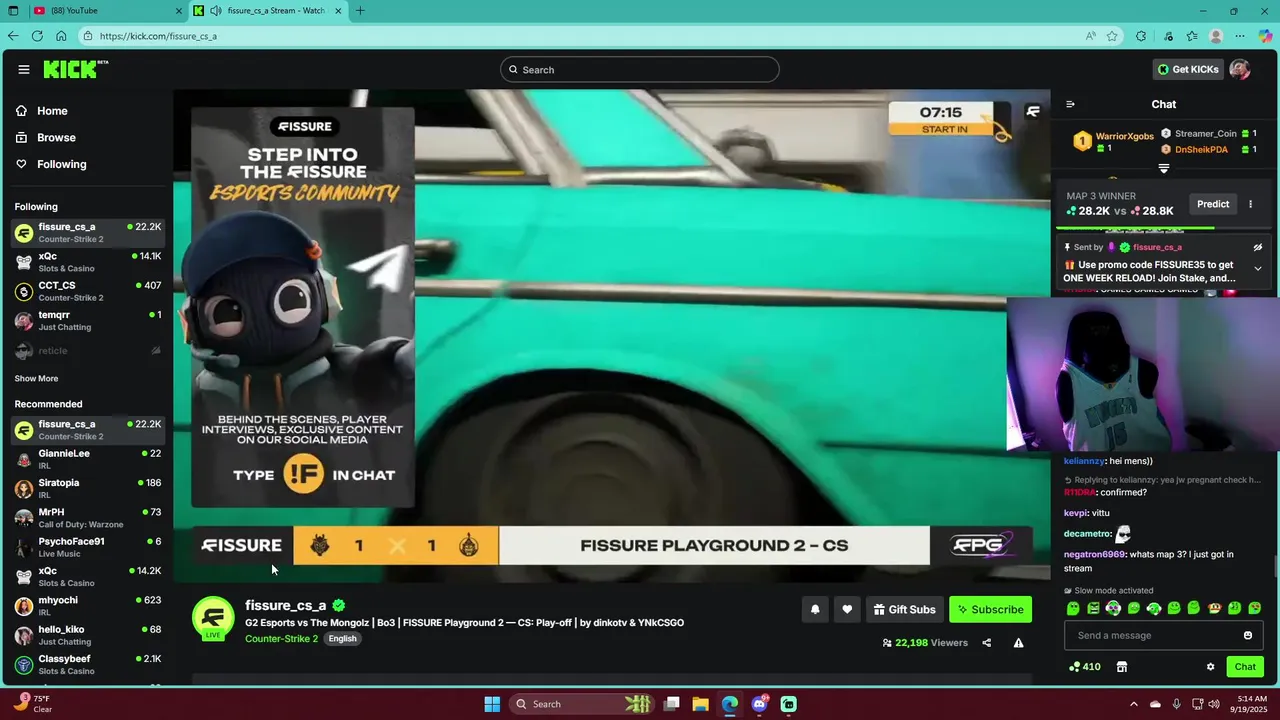
Task: Open hello_kiko recommended channel
Action: tap(88, 635)
